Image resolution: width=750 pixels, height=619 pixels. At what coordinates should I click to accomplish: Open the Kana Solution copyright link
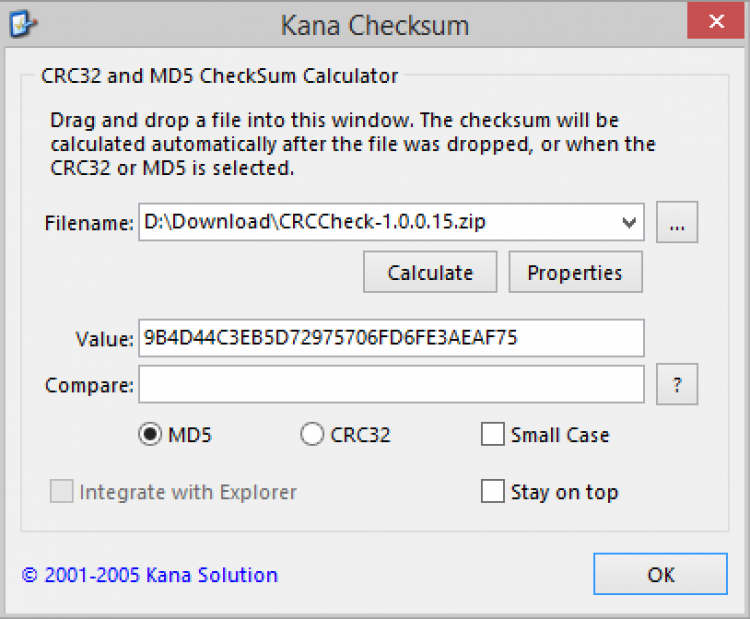[150, 575]
